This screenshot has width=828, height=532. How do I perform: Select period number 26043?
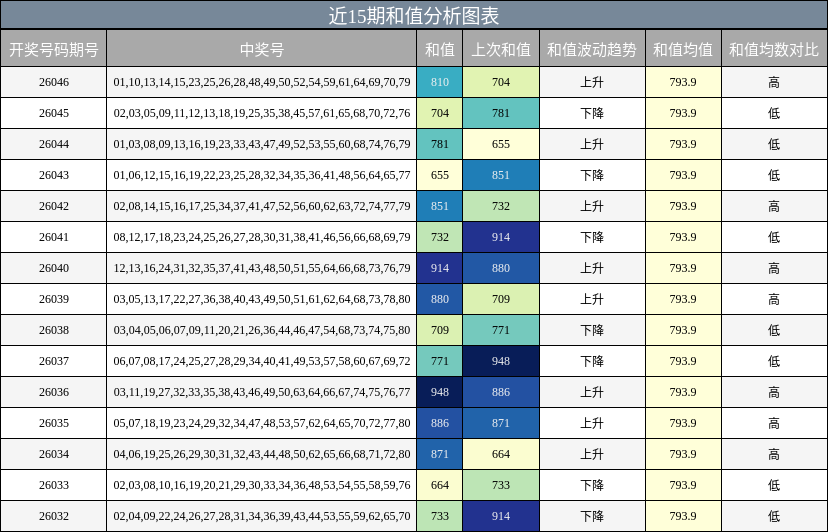click(x=54, y=175)
